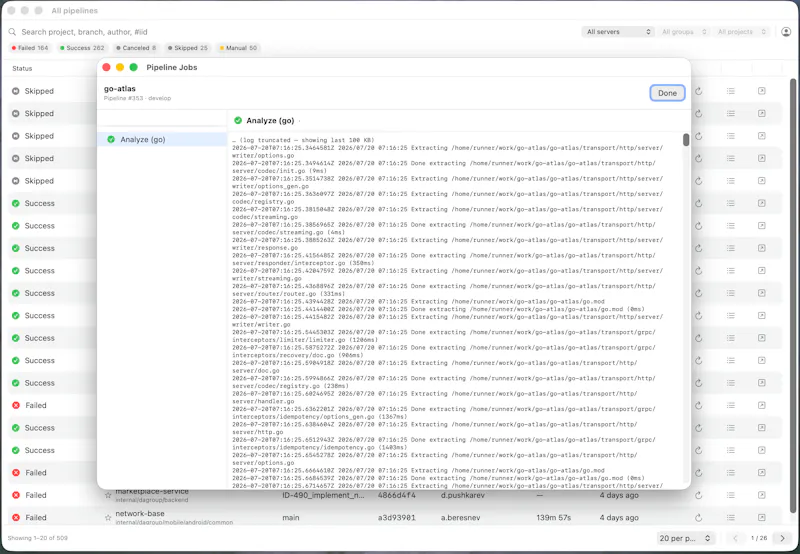Click the pipelines list scrollbar
This screenshot has width=800, height=554.
793,296
